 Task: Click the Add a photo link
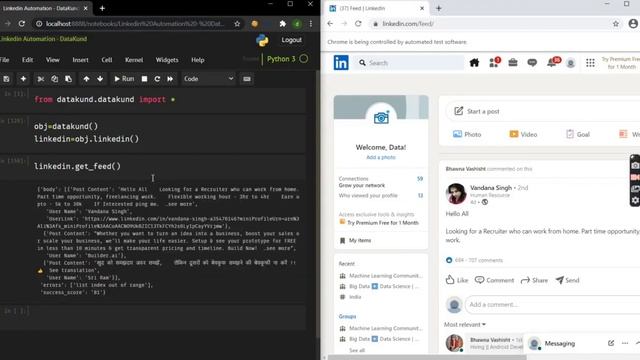coord(381,158)
